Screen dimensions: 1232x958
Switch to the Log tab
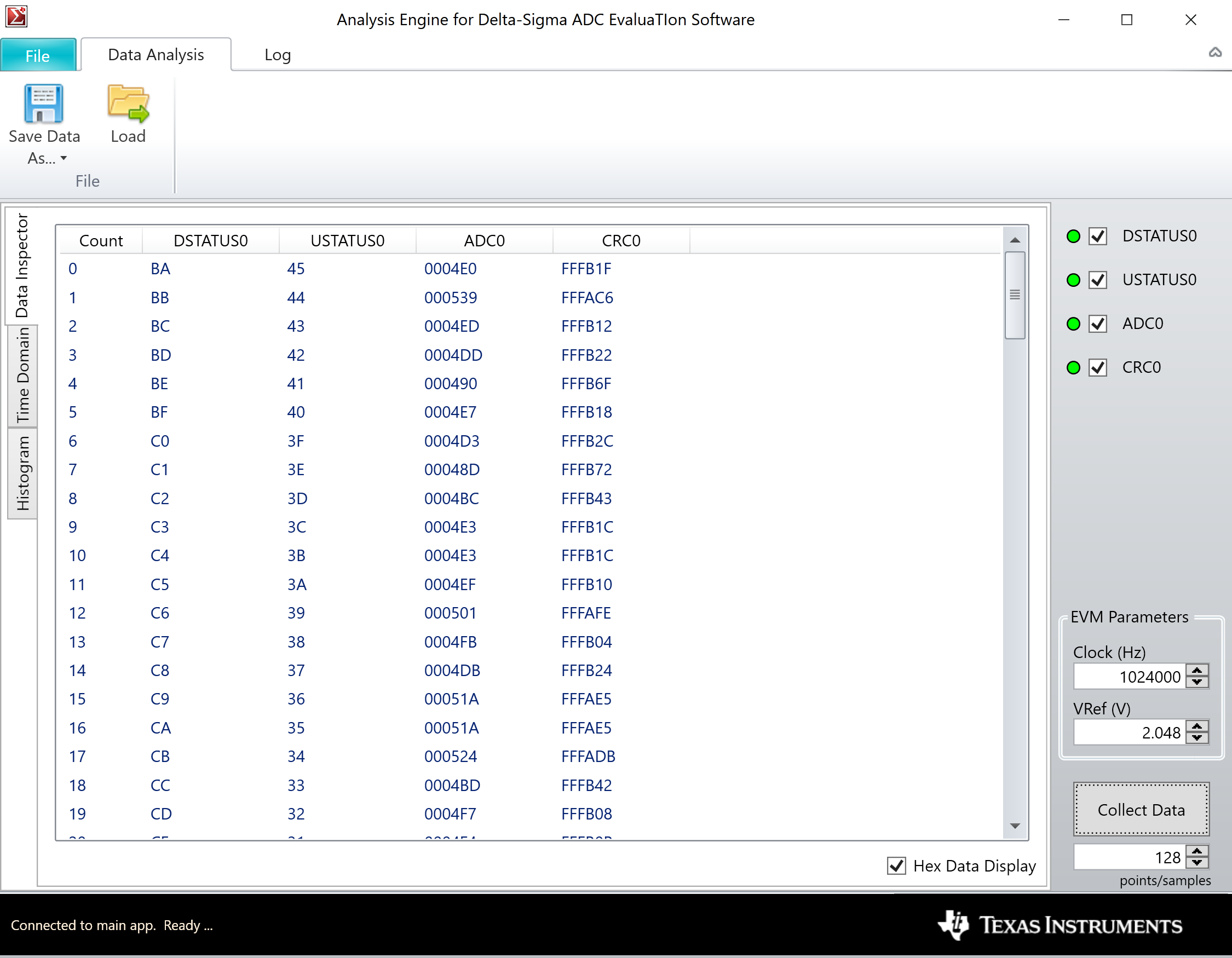point(277,55)
